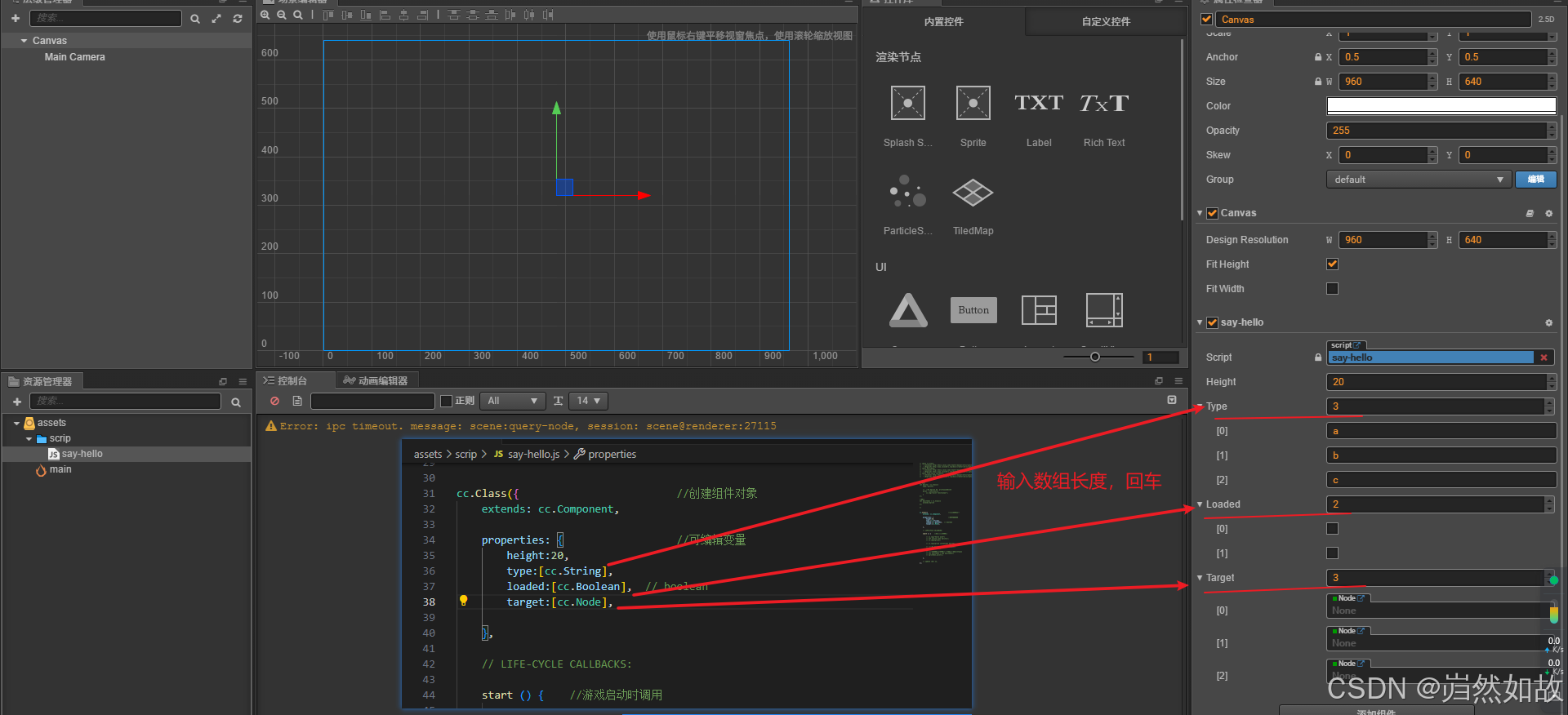Click the hierarchy search magnifier icon
The width and height of the screenshot is (1568, 715).
tap(195, 19)
